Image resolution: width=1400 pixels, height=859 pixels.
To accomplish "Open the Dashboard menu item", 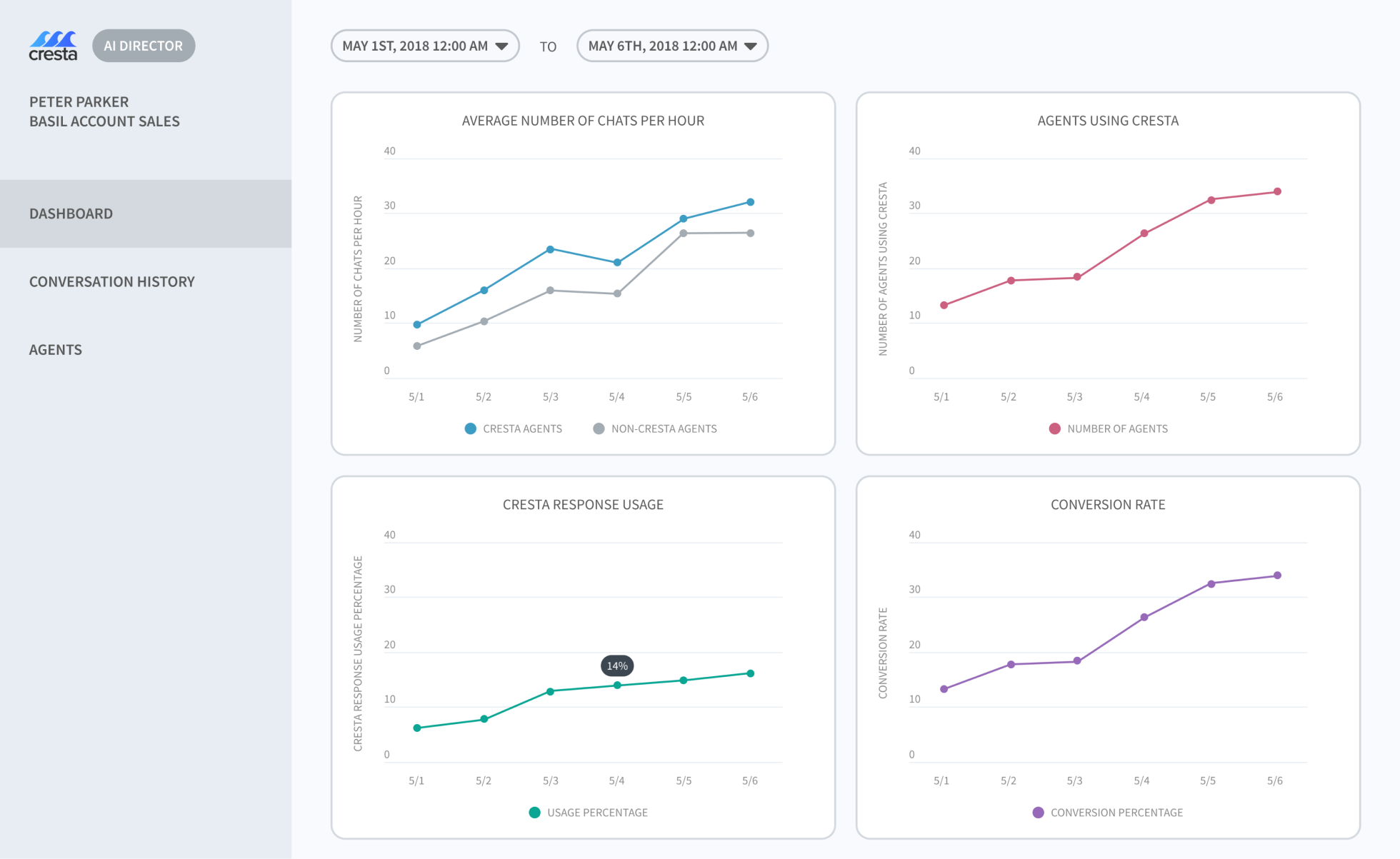I will pos(71,214).
